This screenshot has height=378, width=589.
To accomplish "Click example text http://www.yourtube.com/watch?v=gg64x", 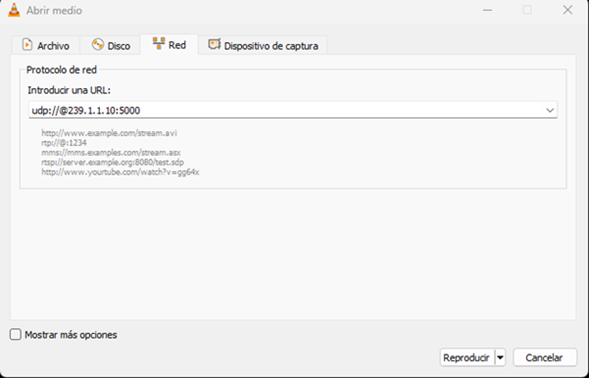I will click(120, 172).
